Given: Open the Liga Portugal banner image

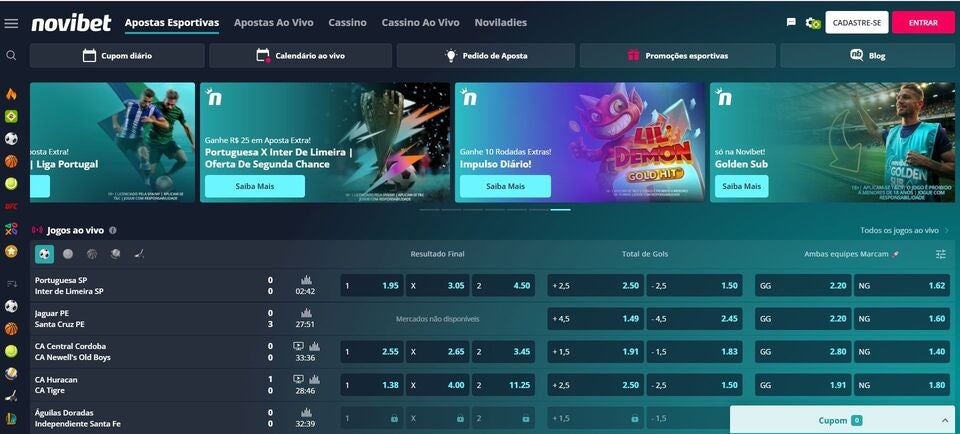Looking at the screenshot, I should pos(112,142).
